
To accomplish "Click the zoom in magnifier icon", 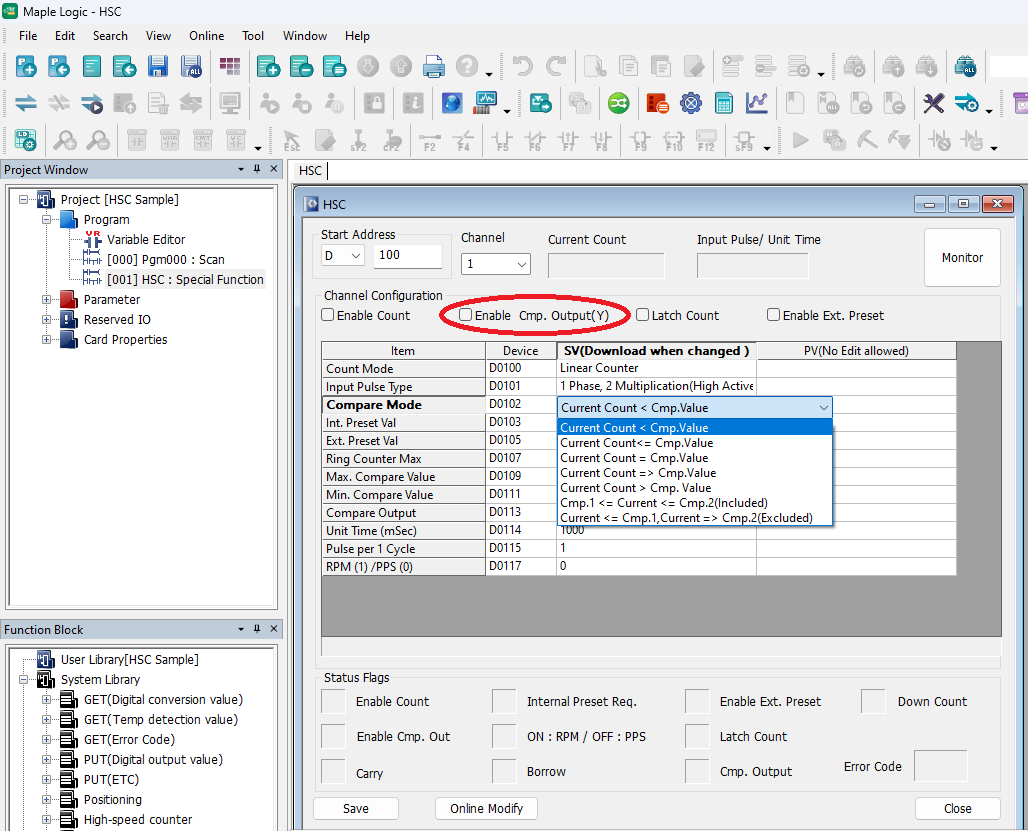I will tap(65, 140).
